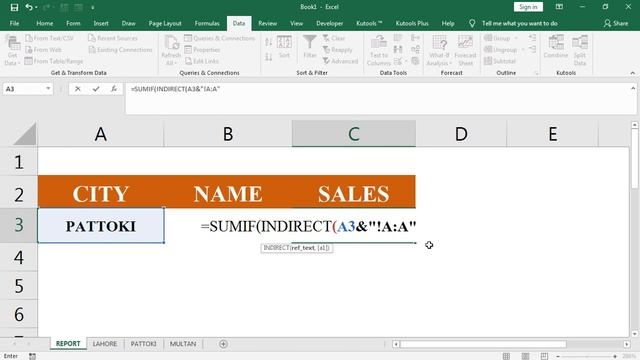Cancel formula entry with X icon
Viewport: 640px width, 360px height.
78,89
